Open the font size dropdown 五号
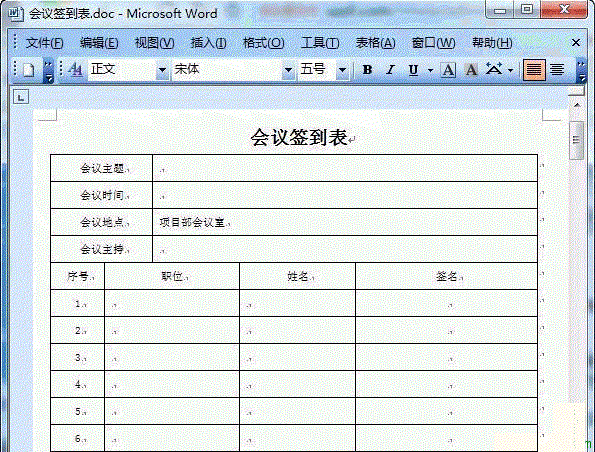 coord(323,70)
